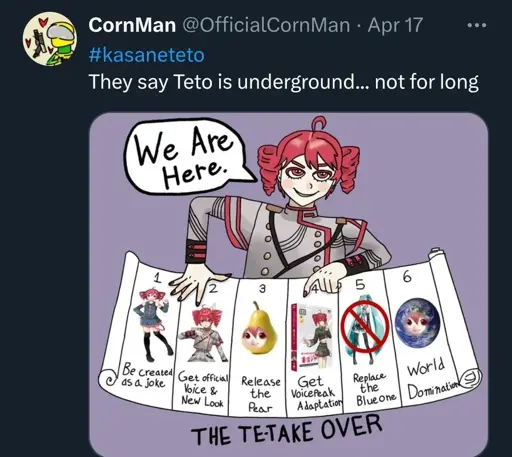Click the tweet text about Teto underground
The width and height of the screenshot is (512, 457).
pos(284,82)
